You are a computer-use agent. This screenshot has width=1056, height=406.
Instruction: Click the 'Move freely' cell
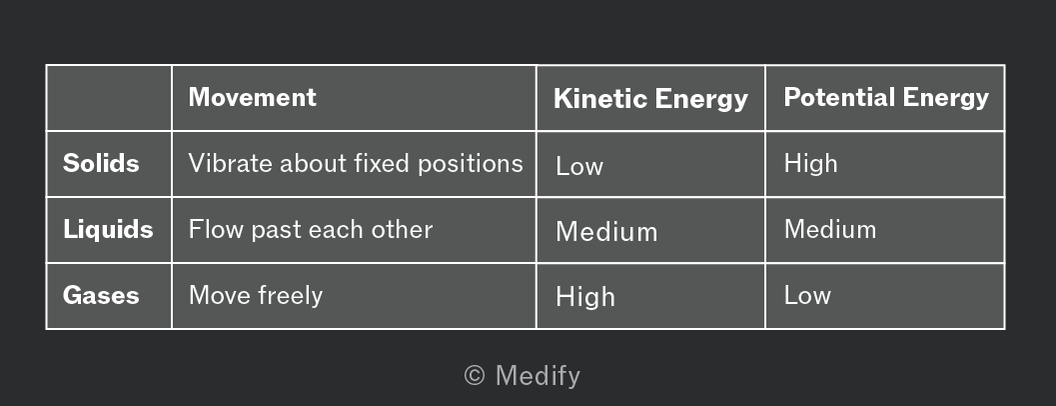click(x=354, y=296)
